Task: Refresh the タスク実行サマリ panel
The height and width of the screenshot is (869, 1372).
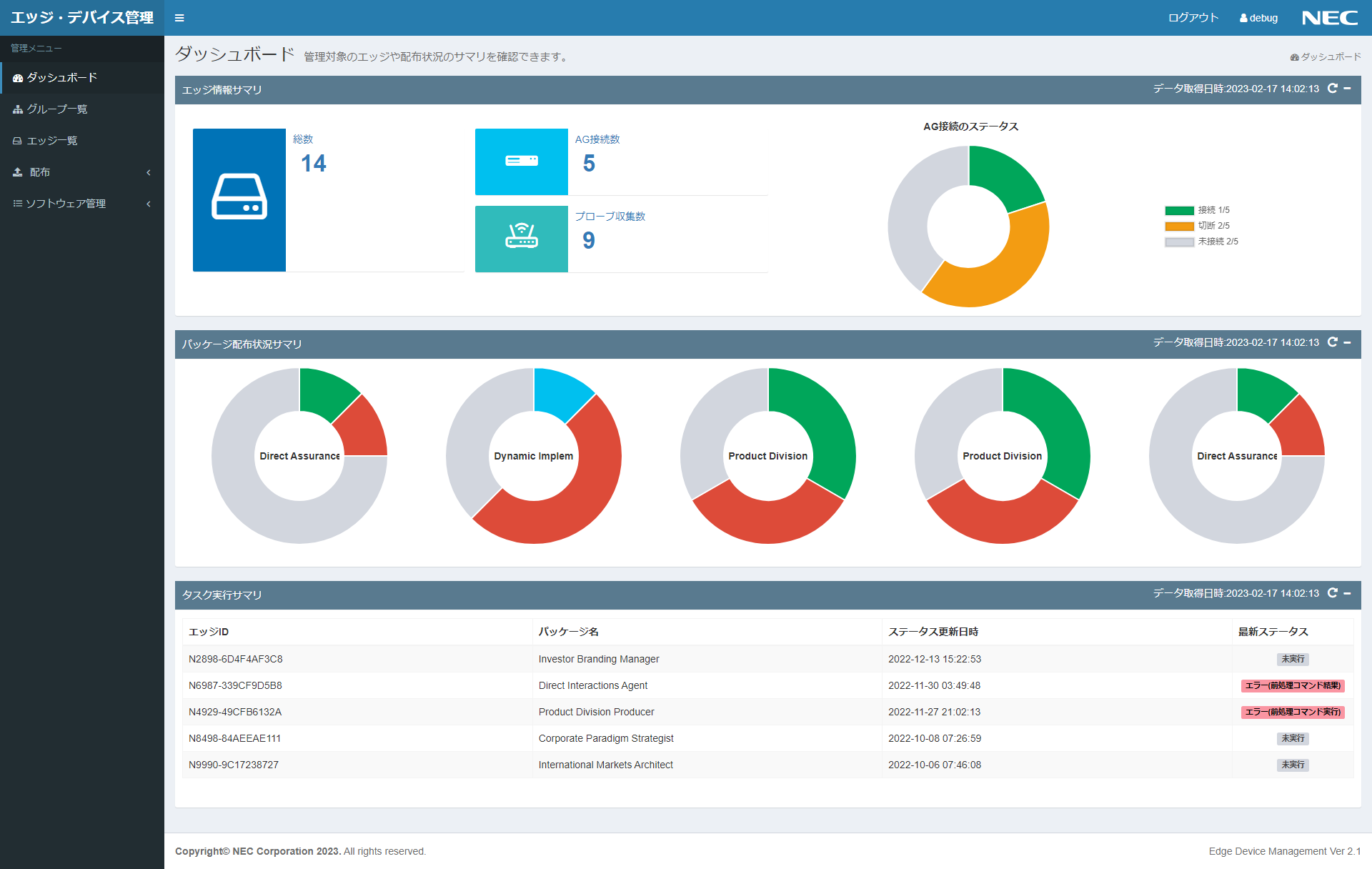Action: pos(1332,593)
